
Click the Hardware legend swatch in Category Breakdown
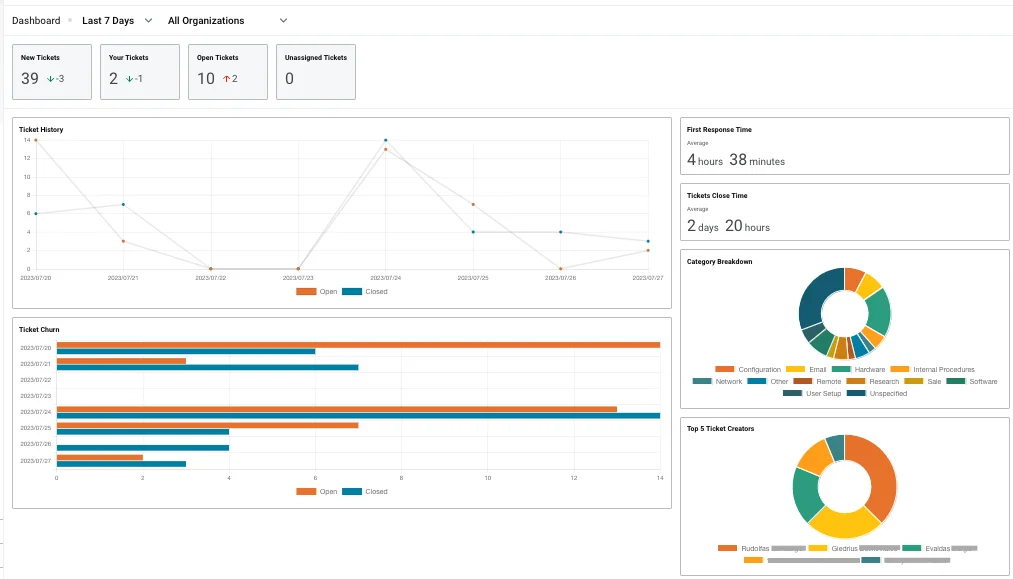pos(841,370)
